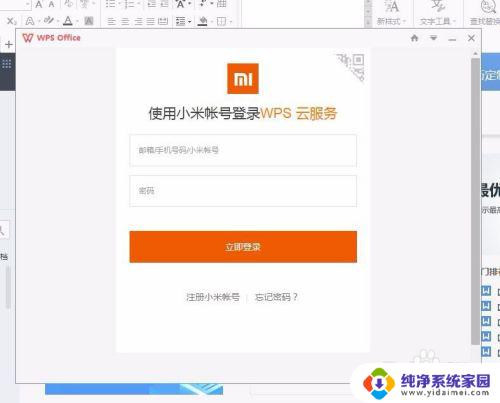This screenshot has height=403, width=500.
Task: Open the line spacing dropdown arrow
Action: tap(190, 22)
